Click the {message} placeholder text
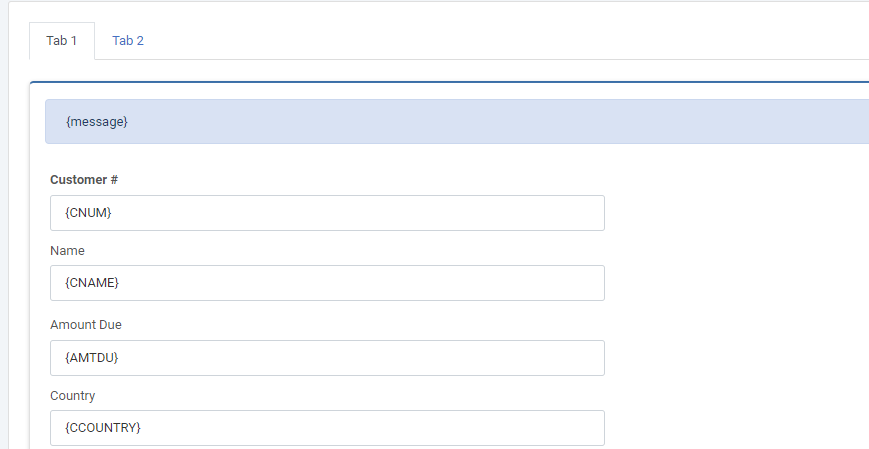Screen dimensions: 869x449 coord(97,121)
